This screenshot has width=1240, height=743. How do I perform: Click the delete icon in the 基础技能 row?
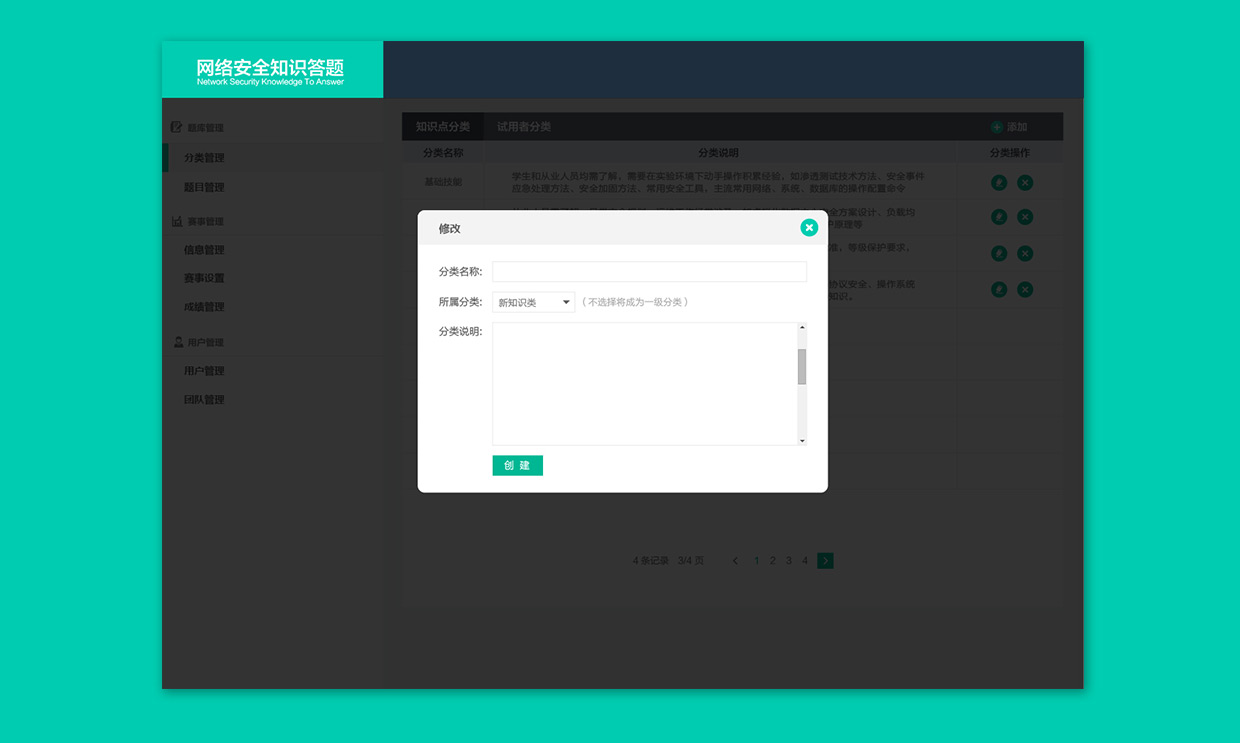pyautogui.click(x=1025, y=183)
